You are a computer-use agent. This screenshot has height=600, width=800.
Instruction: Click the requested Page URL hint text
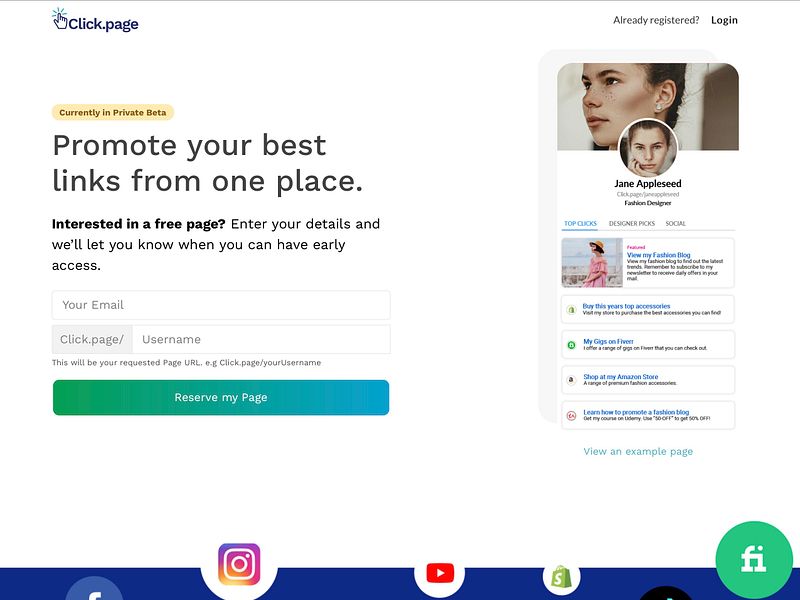point(186,363)
